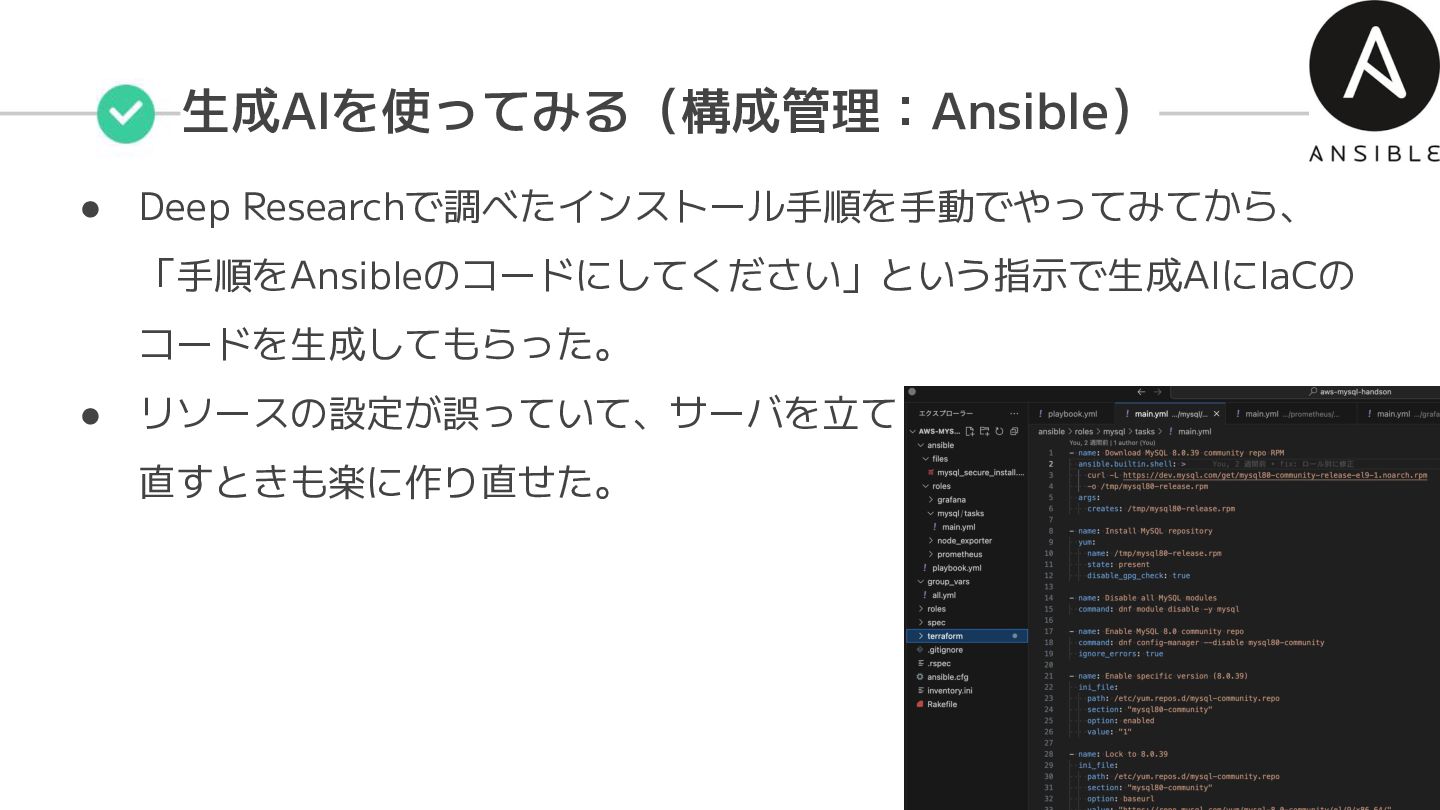The image size is (1440, 810).
Task: Switch to the playbook.yml tab
Action: tap(1071, 413)
